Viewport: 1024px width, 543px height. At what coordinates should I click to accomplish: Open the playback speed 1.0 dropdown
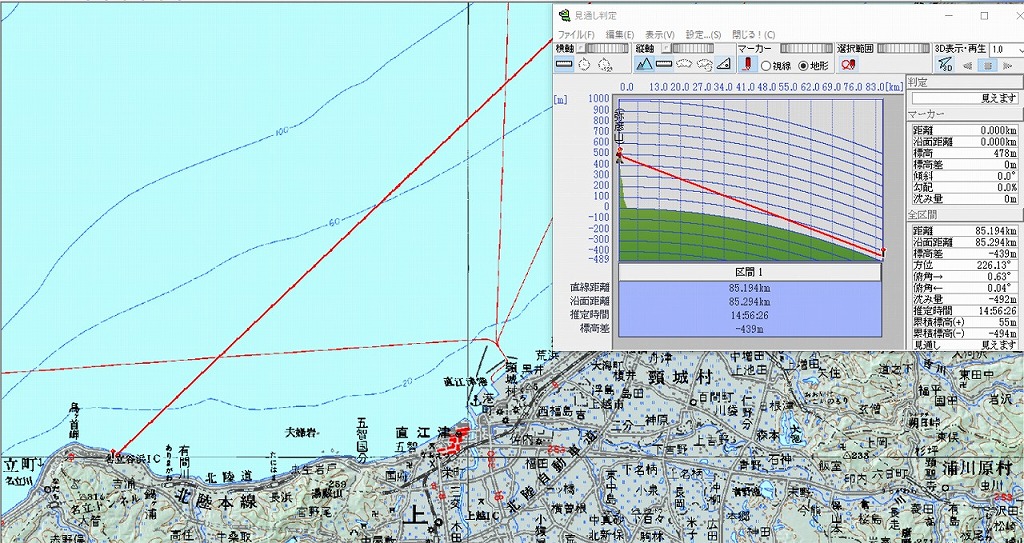[x=1001, y=48]
